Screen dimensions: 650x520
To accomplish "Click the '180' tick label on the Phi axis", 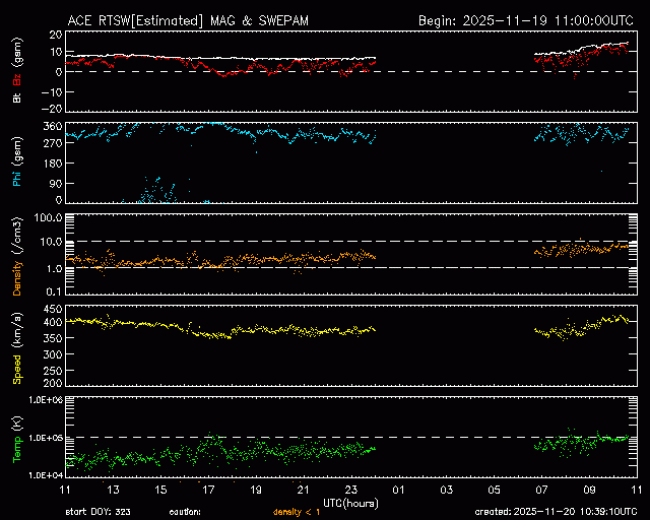I will (x=52, y=163).
